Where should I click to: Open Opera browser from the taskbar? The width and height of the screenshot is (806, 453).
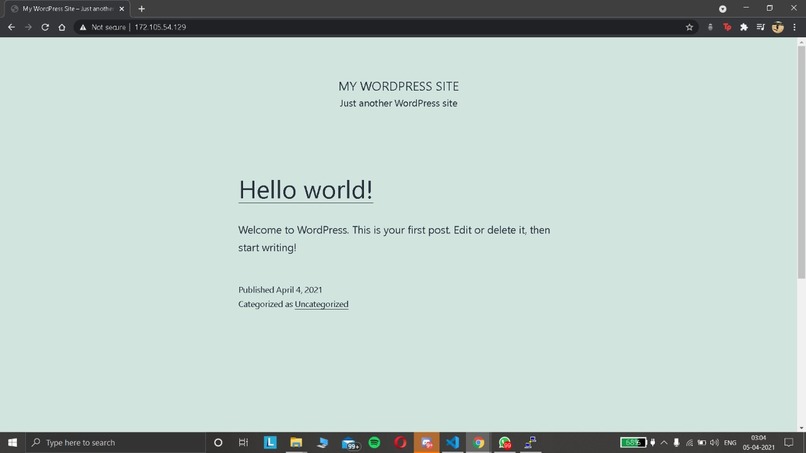(400, 443)
